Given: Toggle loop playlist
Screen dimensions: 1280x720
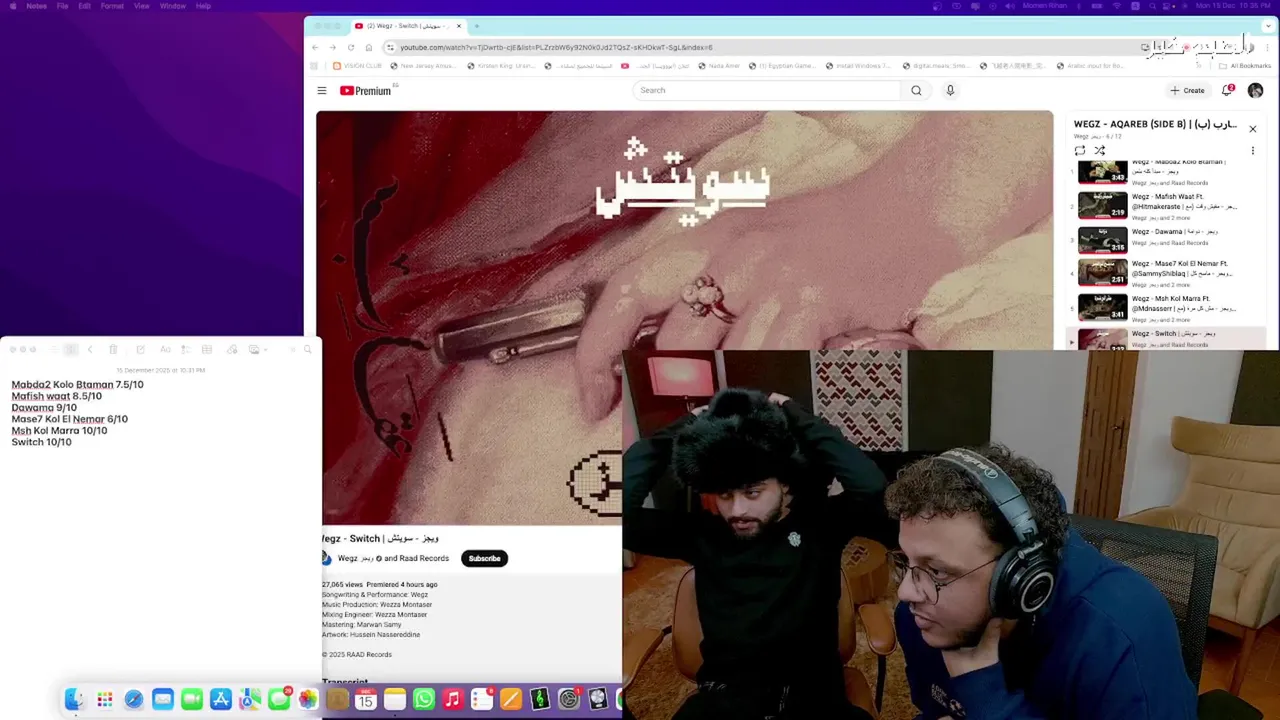Looking at the screenshot, I should point(1080,151).
